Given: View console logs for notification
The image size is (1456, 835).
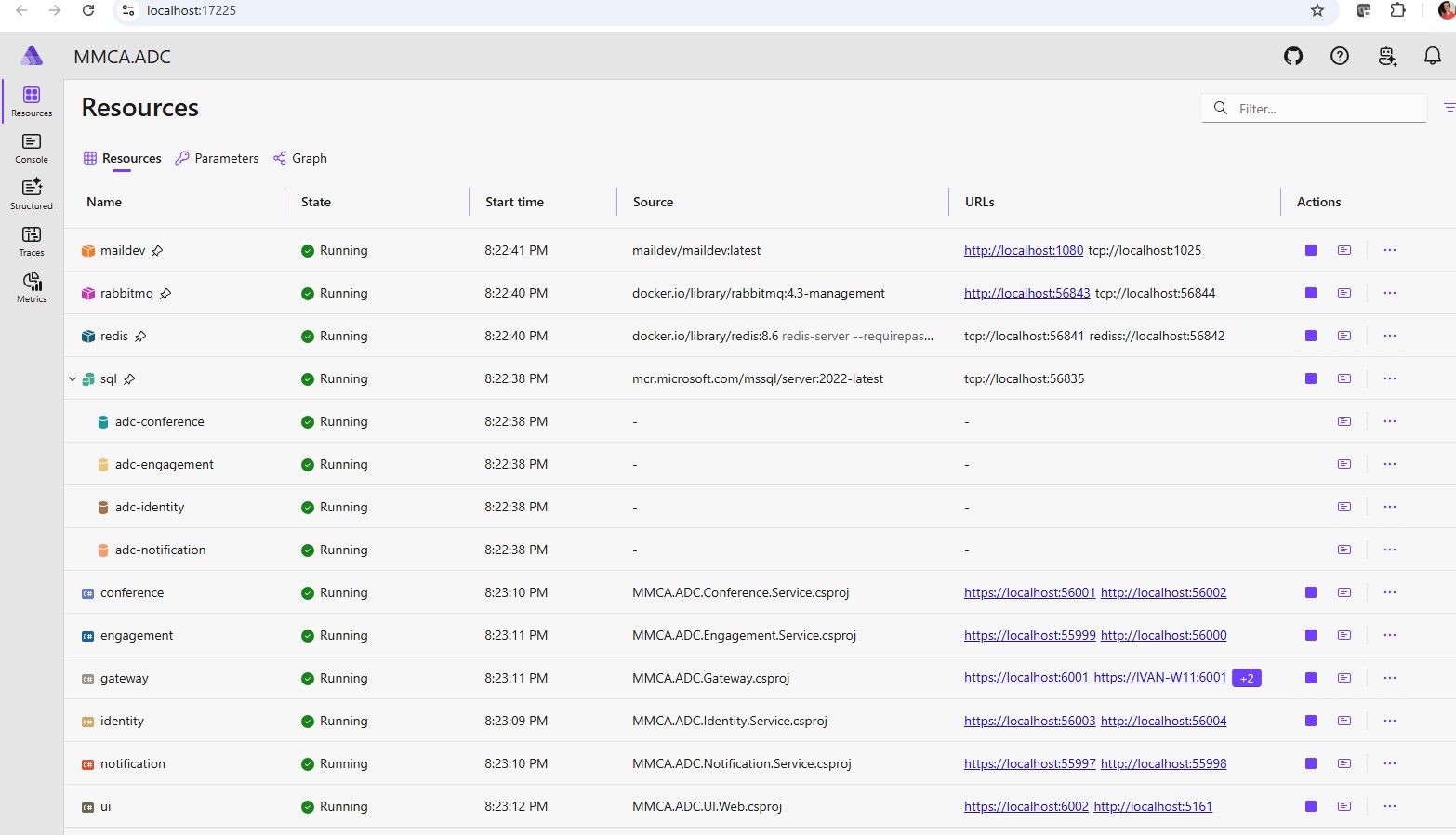Looking at the screenshot, I should pyautogui.click(x=1344, y=763).
